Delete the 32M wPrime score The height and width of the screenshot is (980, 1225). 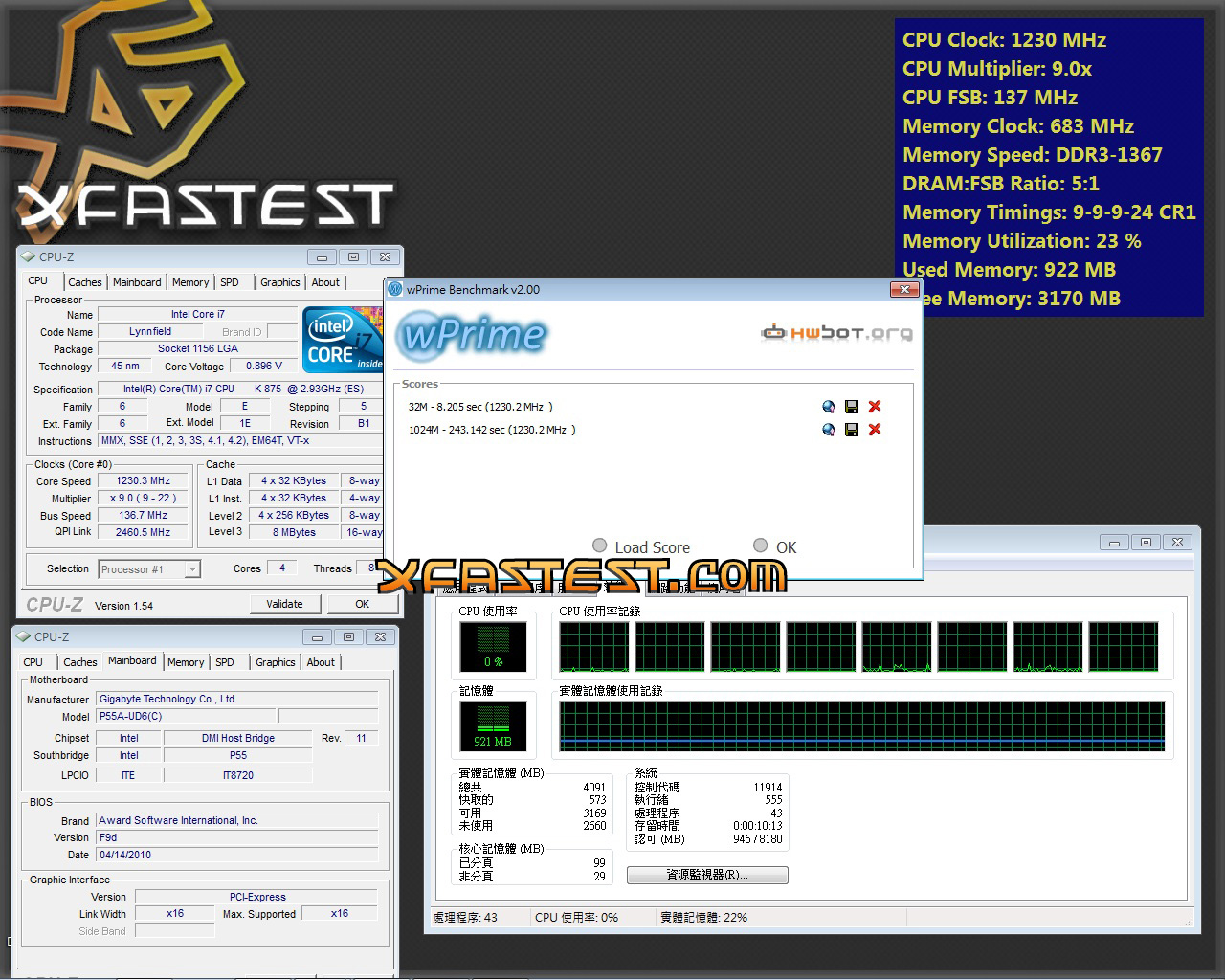click(x=874, y=406)
